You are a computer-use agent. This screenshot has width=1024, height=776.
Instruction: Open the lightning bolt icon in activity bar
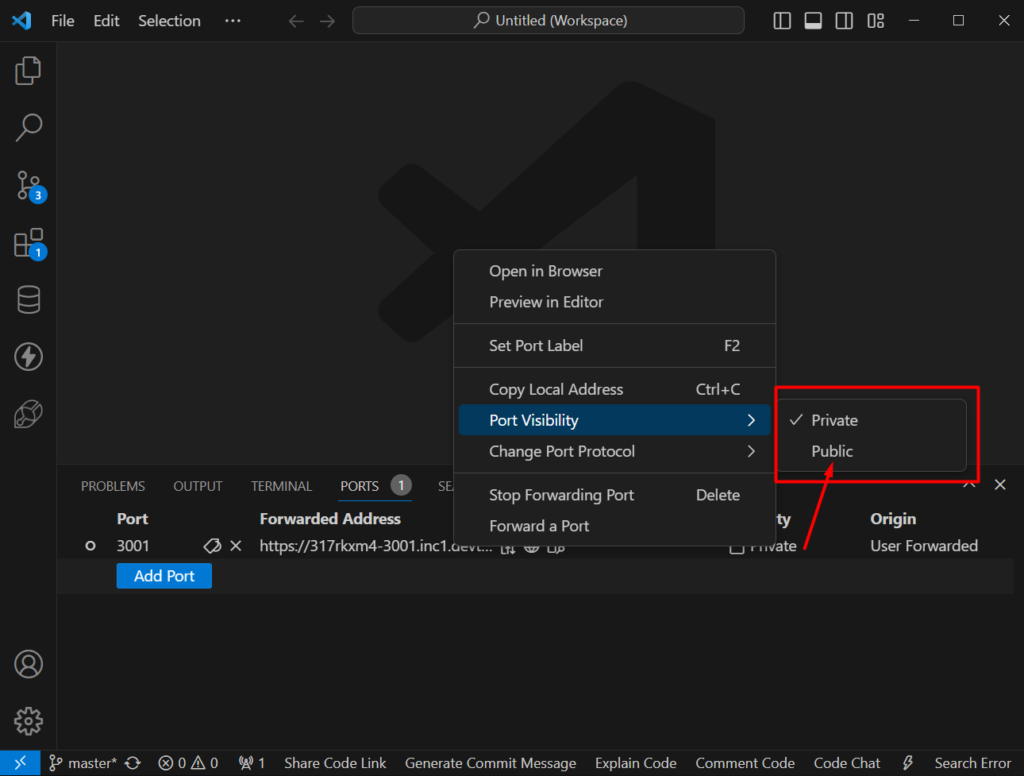28,357
